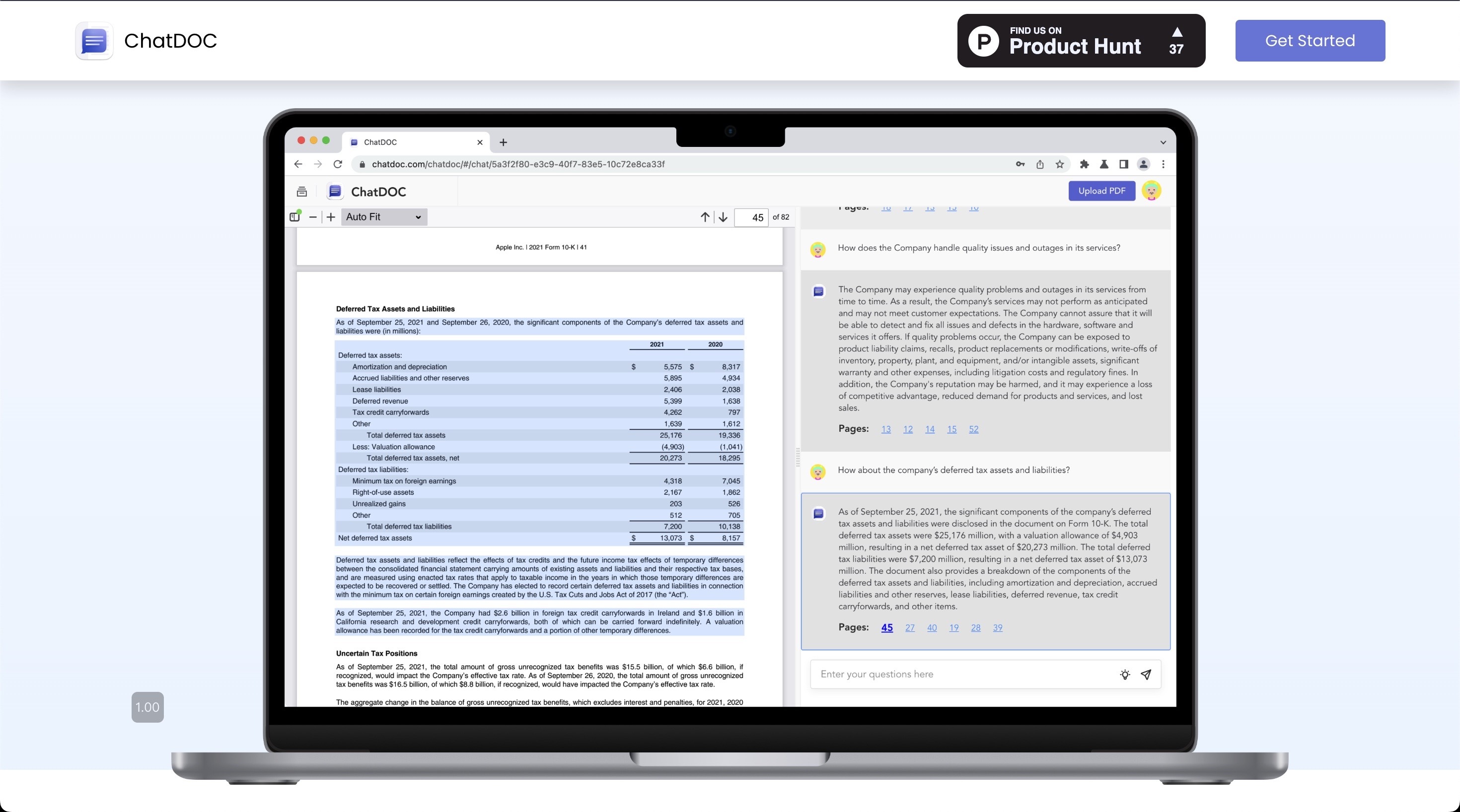Open page 52 link in the quality issues answer

coord(974,429)
